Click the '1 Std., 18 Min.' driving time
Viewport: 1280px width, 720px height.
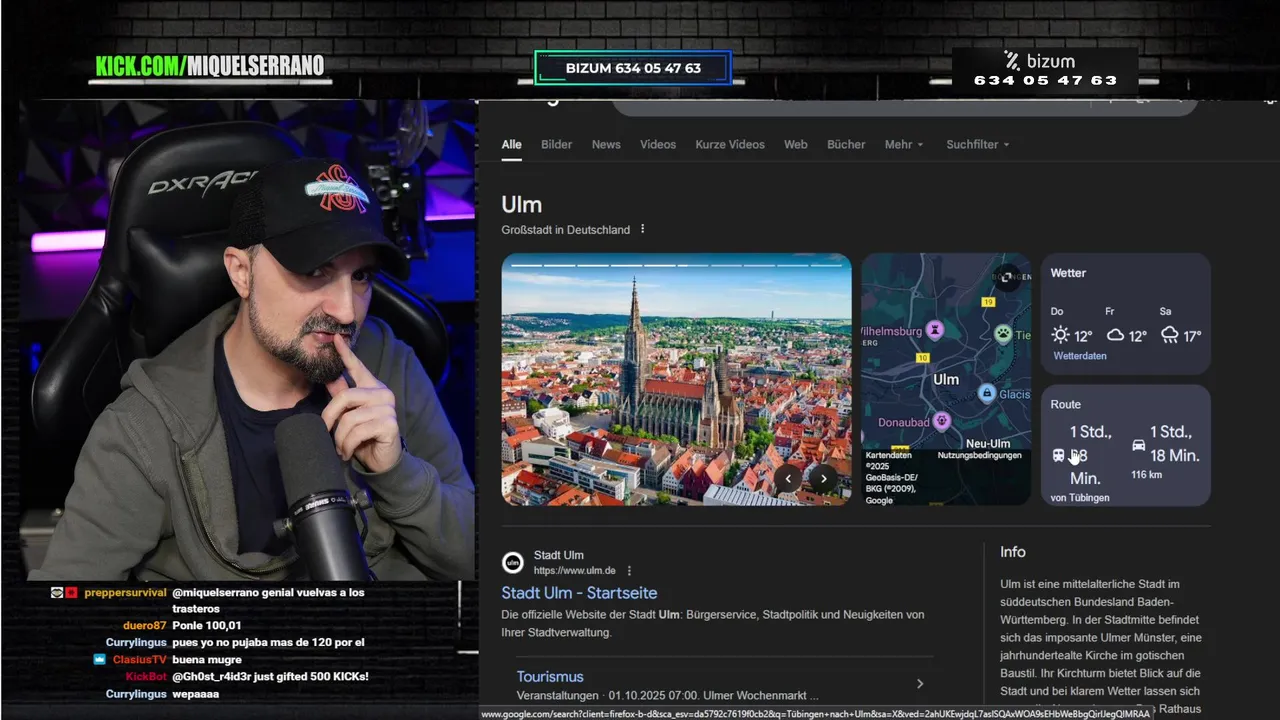pyautogui.click(x=1174, y=443)
